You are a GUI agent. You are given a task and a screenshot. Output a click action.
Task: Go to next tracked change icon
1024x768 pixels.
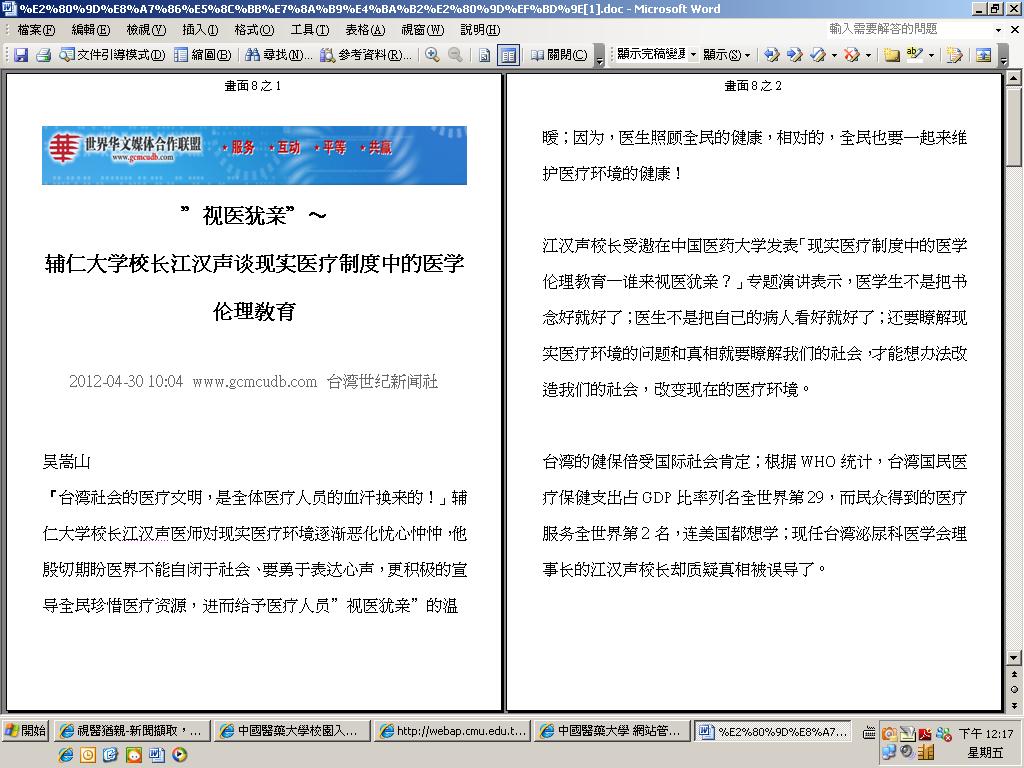(x=794, y=55)
